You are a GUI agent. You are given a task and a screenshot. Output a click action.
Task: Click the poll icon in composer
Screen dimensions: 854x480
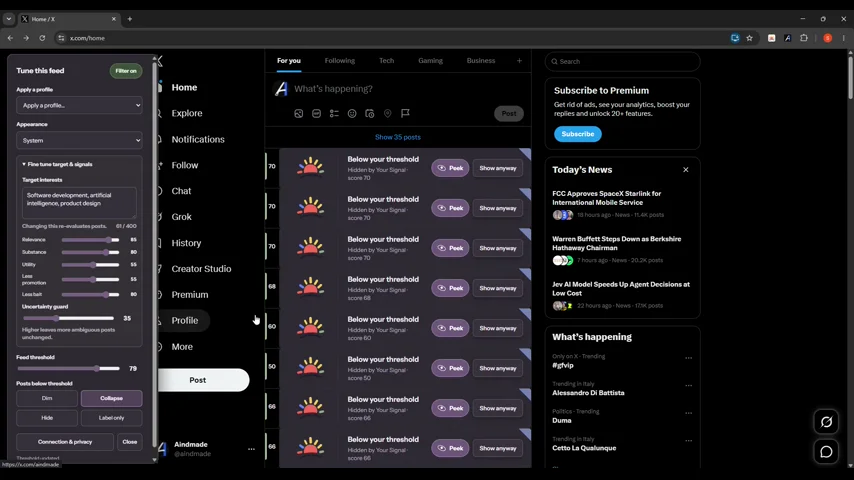(x=334, y=113)
